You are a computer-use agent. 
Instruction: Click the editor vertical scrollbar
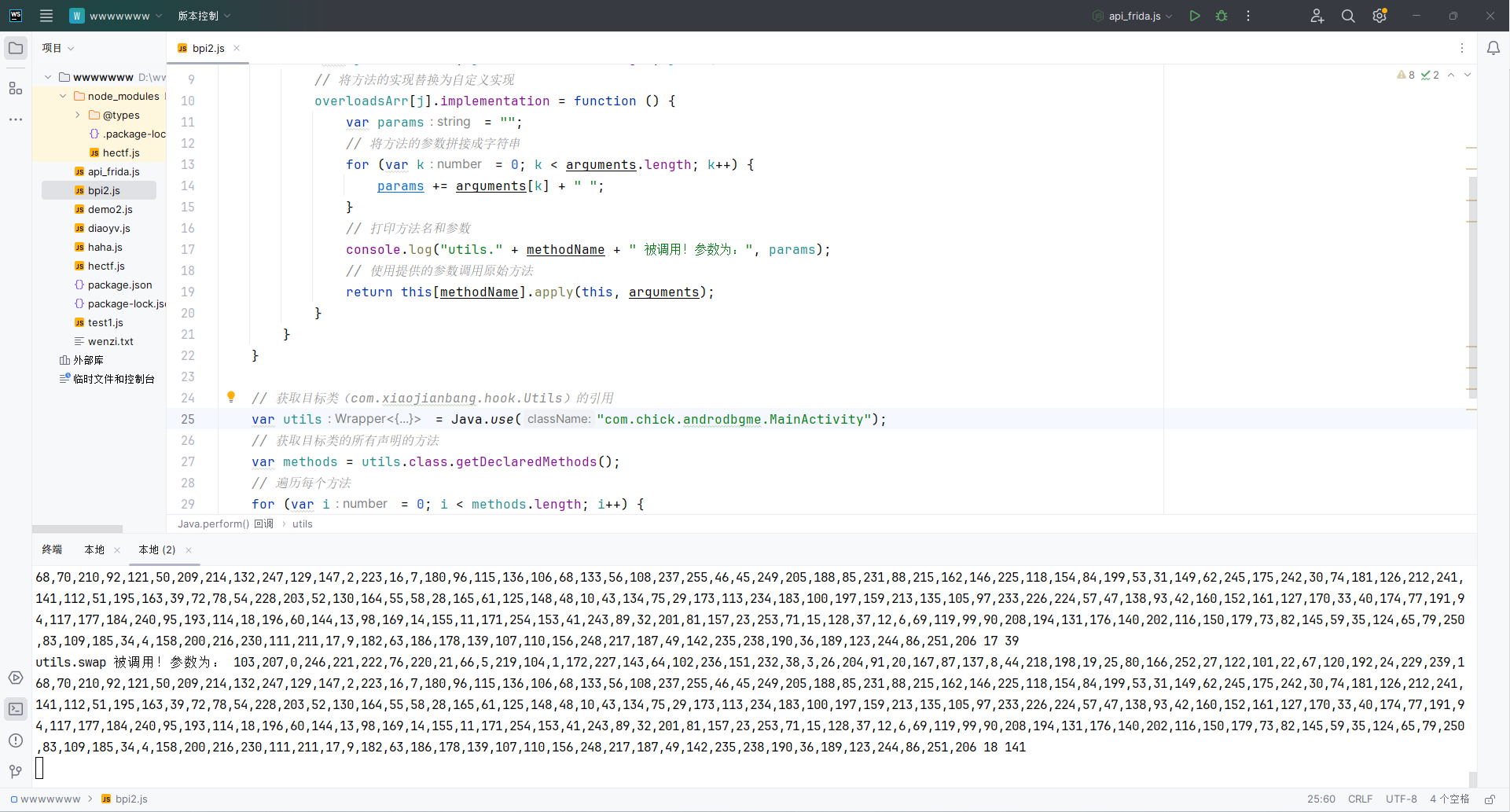[1472, 287]
